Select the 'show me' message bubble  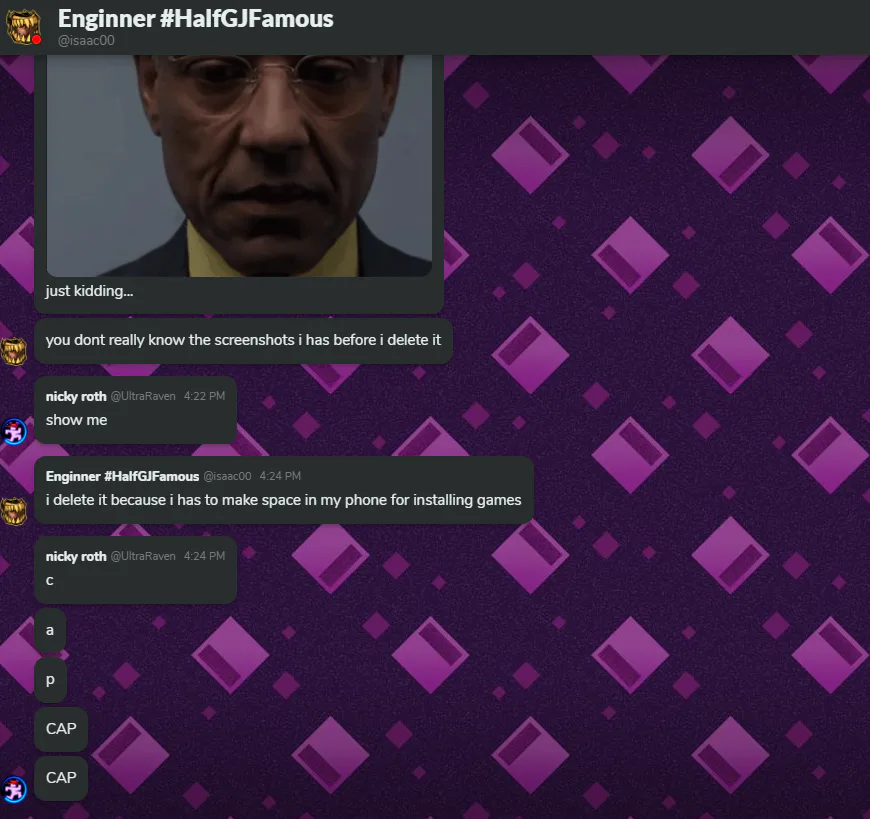(135, 410)
